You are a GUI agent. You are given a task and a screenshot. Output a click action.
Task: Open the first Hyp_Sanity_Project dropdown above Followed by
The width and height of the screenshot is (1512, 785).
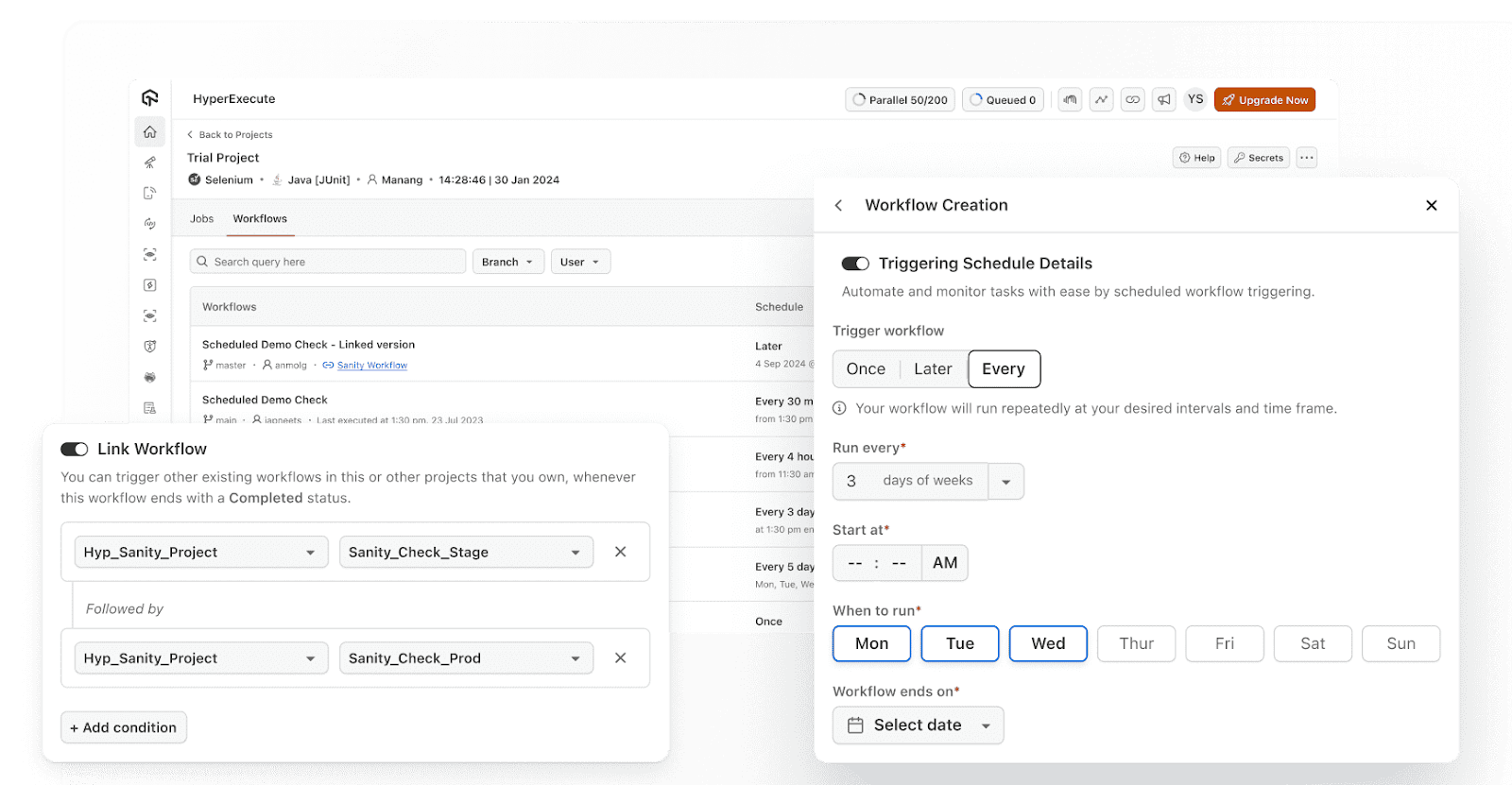tap(201, 552)
